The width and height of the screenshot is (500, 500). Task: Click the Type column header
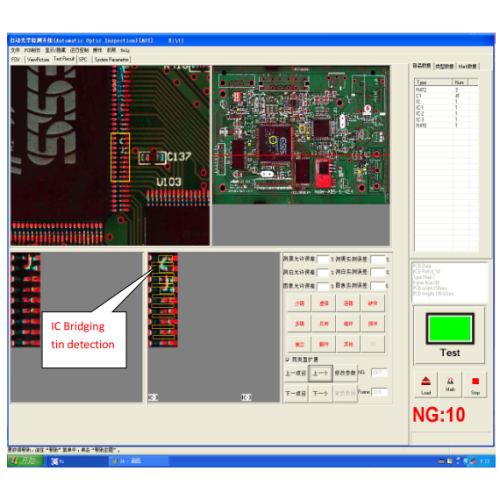pos(434,82)
